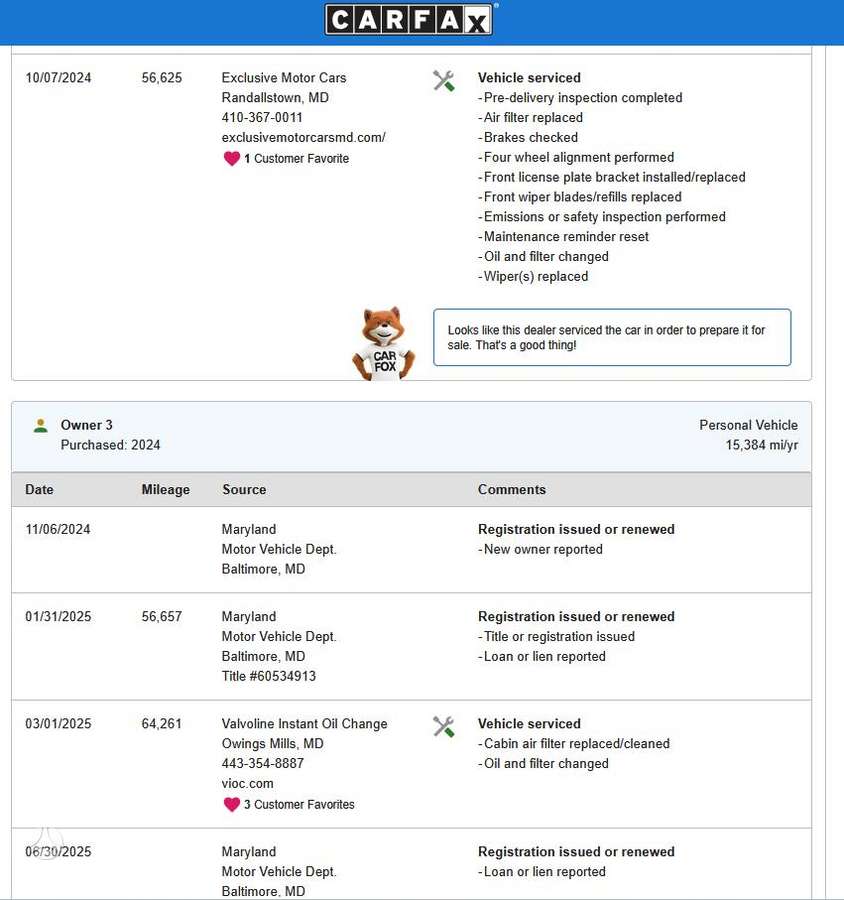Viewport: 844px width, 900px height.
Task: Click Cabin air filter replaced/cleaned line
Action: point(574,744)
